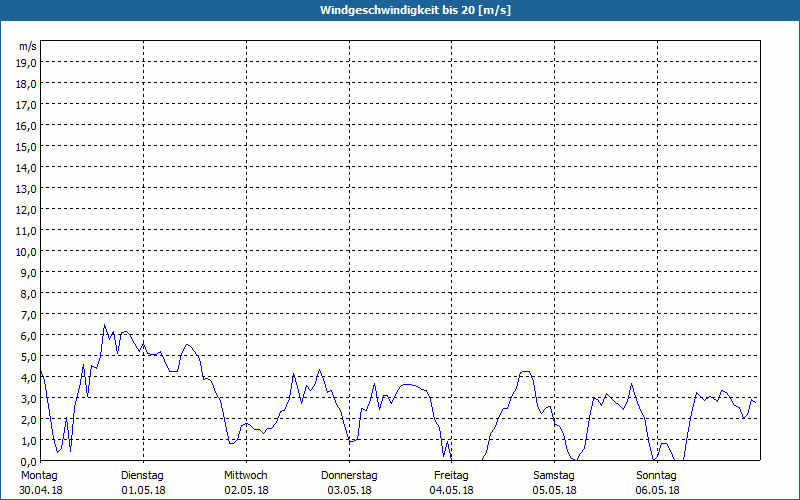This screenshot has width=800, height=500.
Task: Click the 19,0 axis label
Action: click(27, 63)
